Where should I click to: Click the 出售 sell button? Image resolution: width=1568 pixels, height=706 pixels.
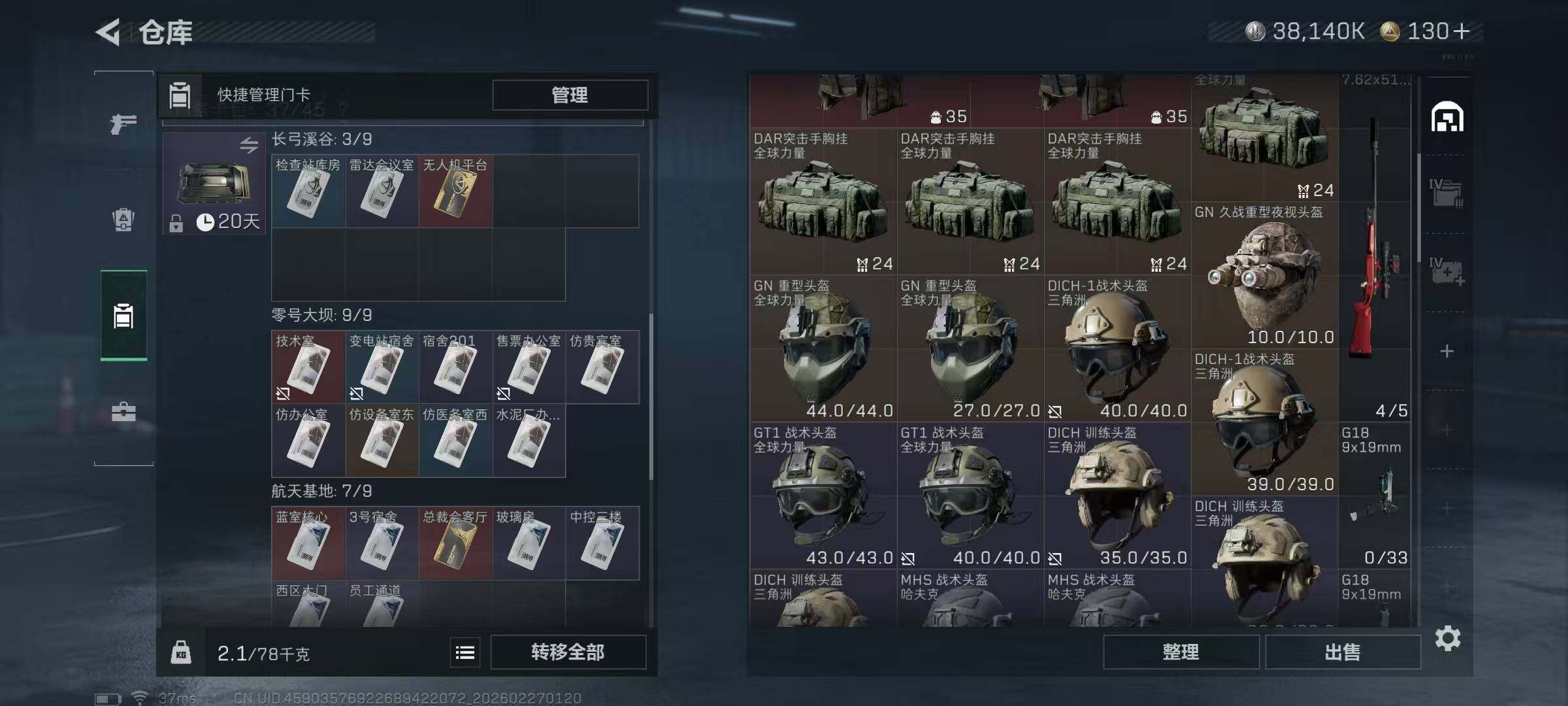click(x=1343, y=652)
